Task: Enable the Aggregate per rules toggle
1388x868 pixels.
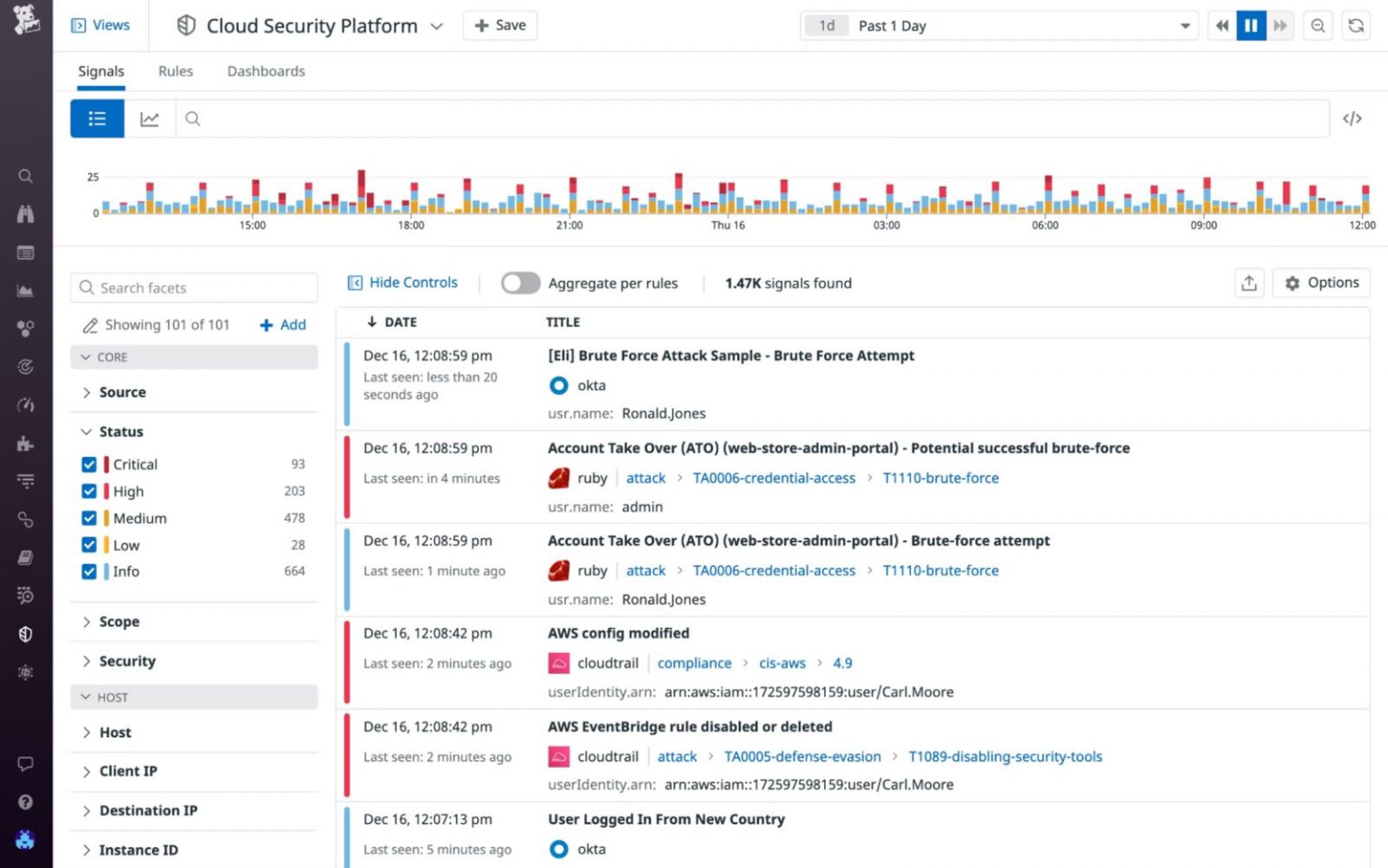Action: click(x=520, y=283)
